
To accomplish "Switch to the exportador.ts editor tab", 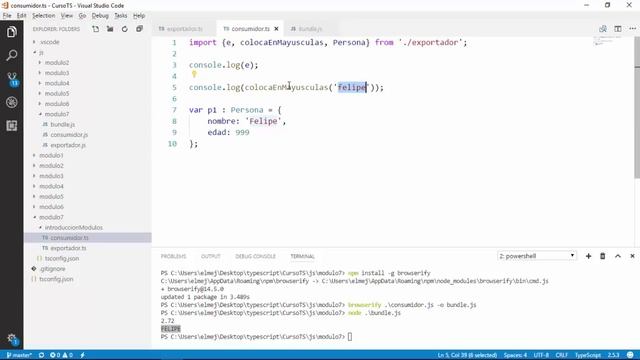I will (x=184, y=29).
